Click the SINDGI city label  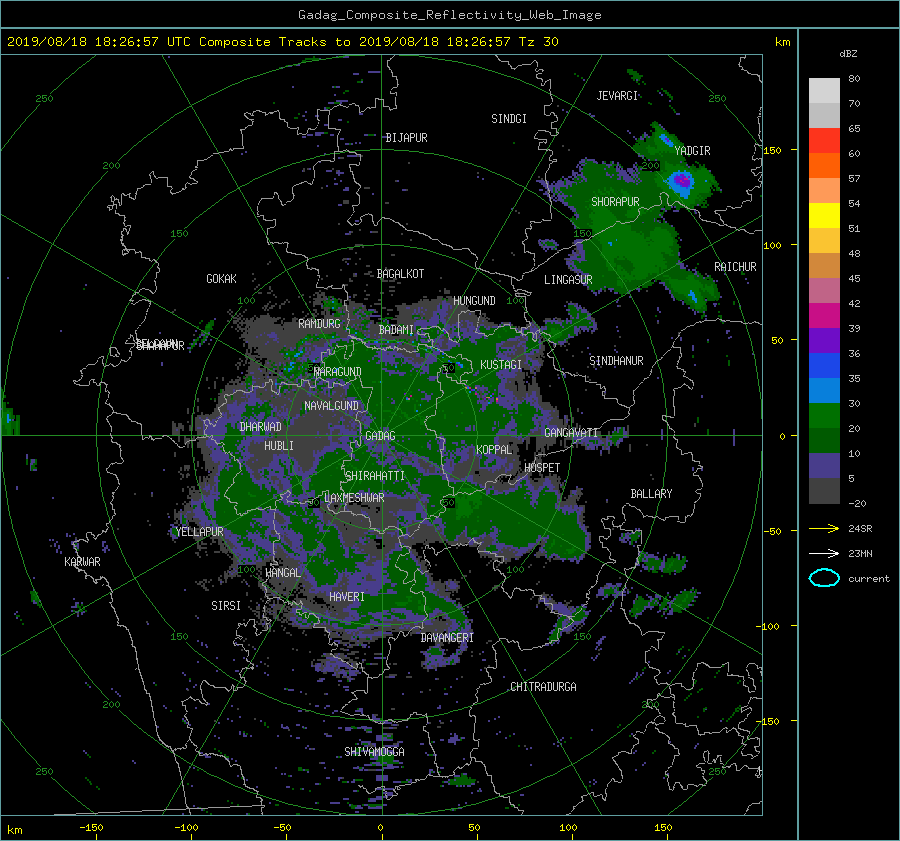coord(509,119)
